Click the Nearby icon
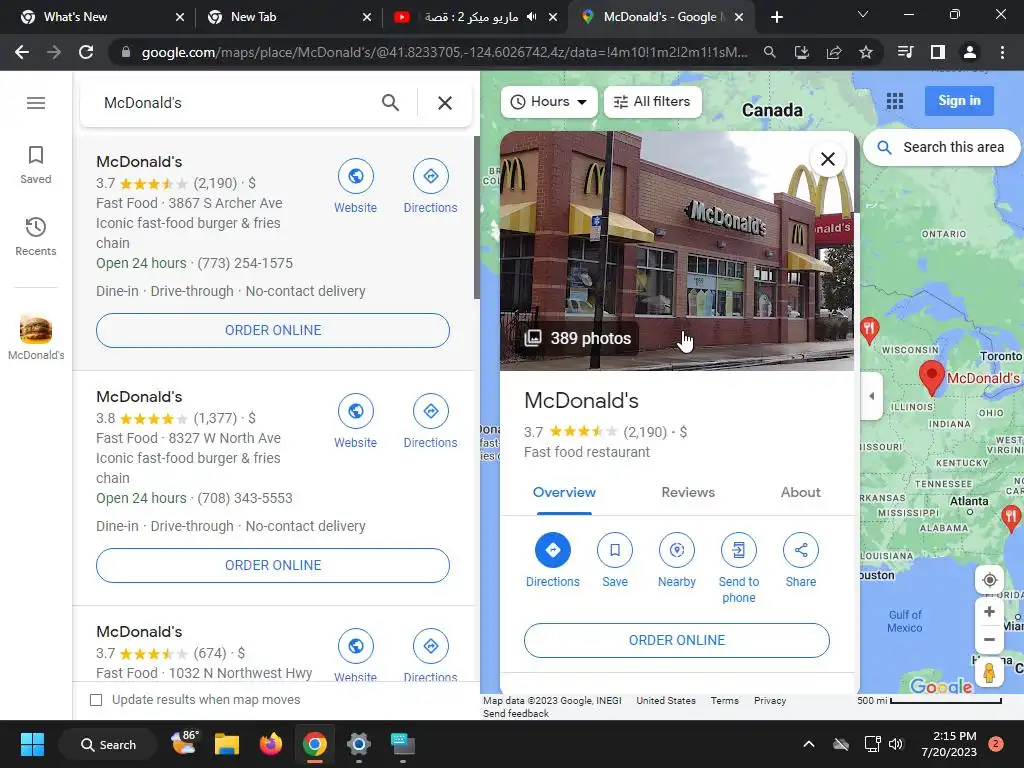This screenshot has width=1024, height=768. [x=677, y=551]
